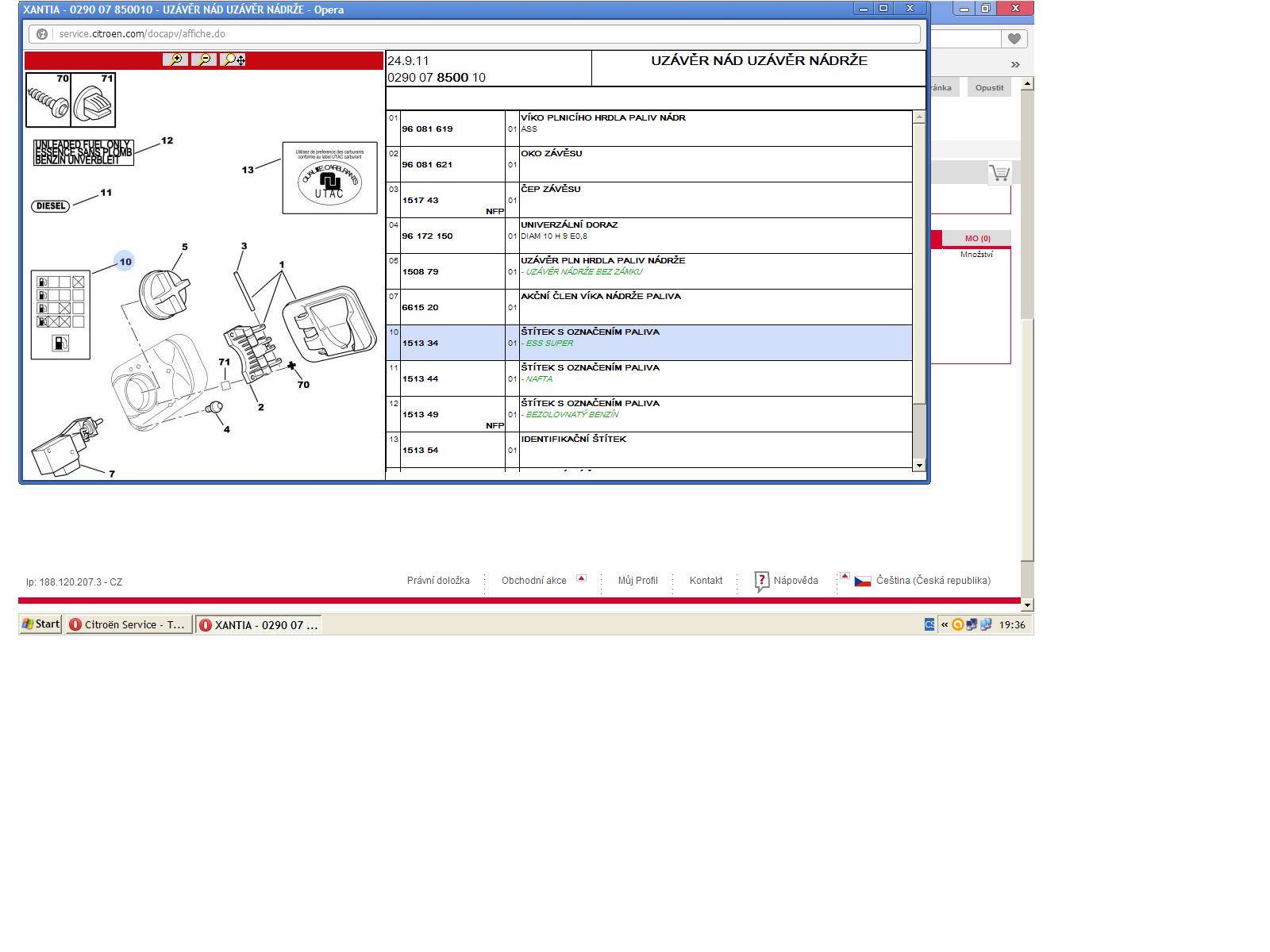This screenshot has width=1270, height=952.
Task: Select part number 1513 54
Action: pyautogui.click(x=420, y=450)
